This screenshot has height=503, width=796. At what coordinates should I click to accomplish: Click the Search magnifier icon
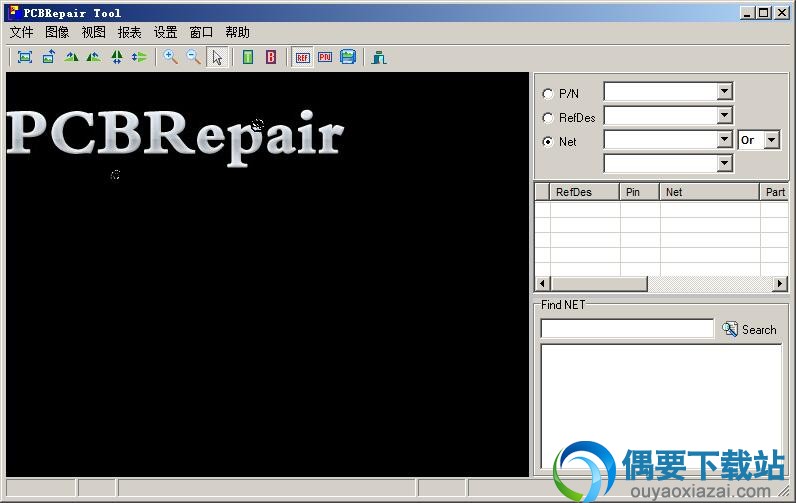pos(730,329)
